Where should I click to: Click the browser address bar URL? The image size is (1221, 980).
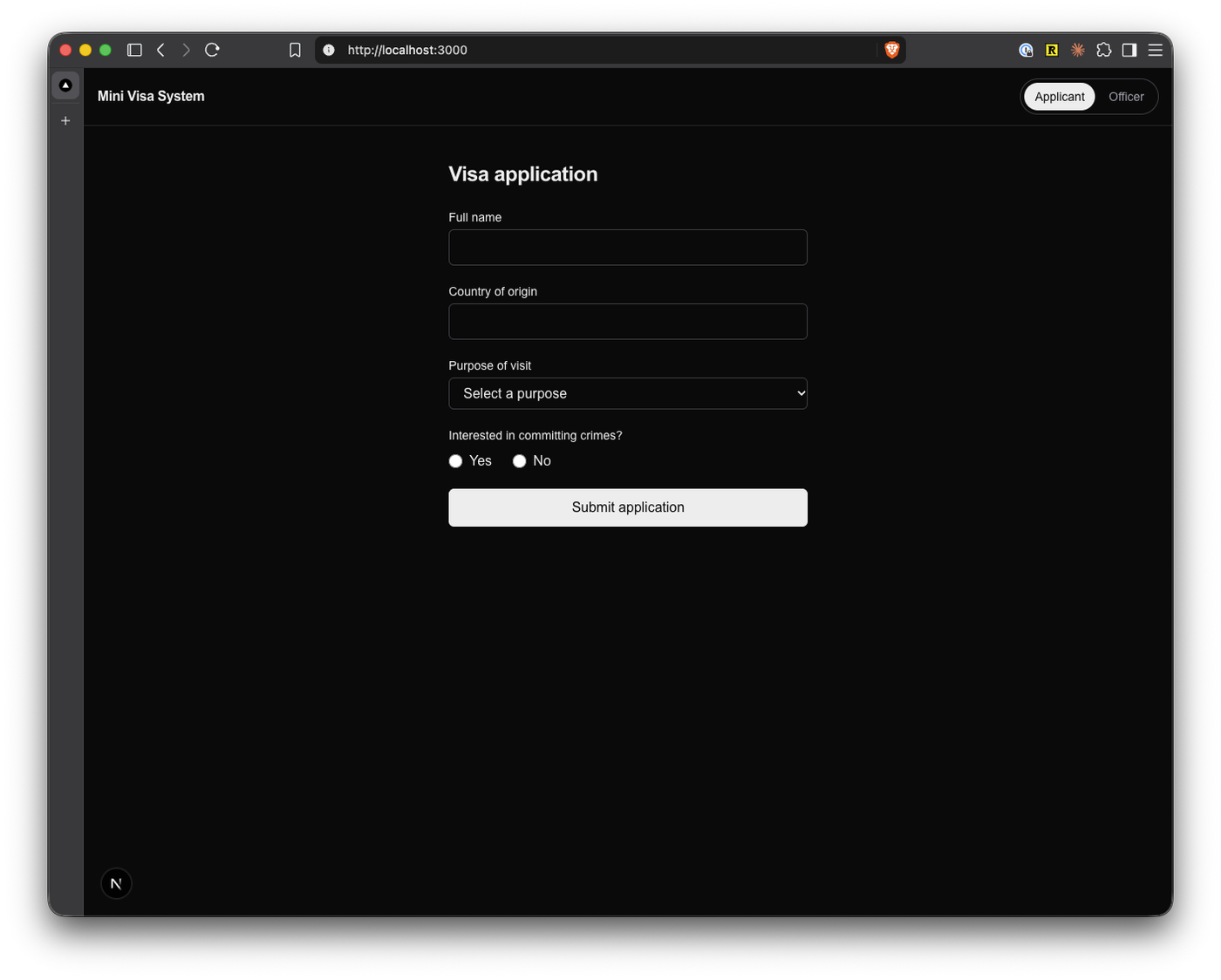tap(407, 50)
